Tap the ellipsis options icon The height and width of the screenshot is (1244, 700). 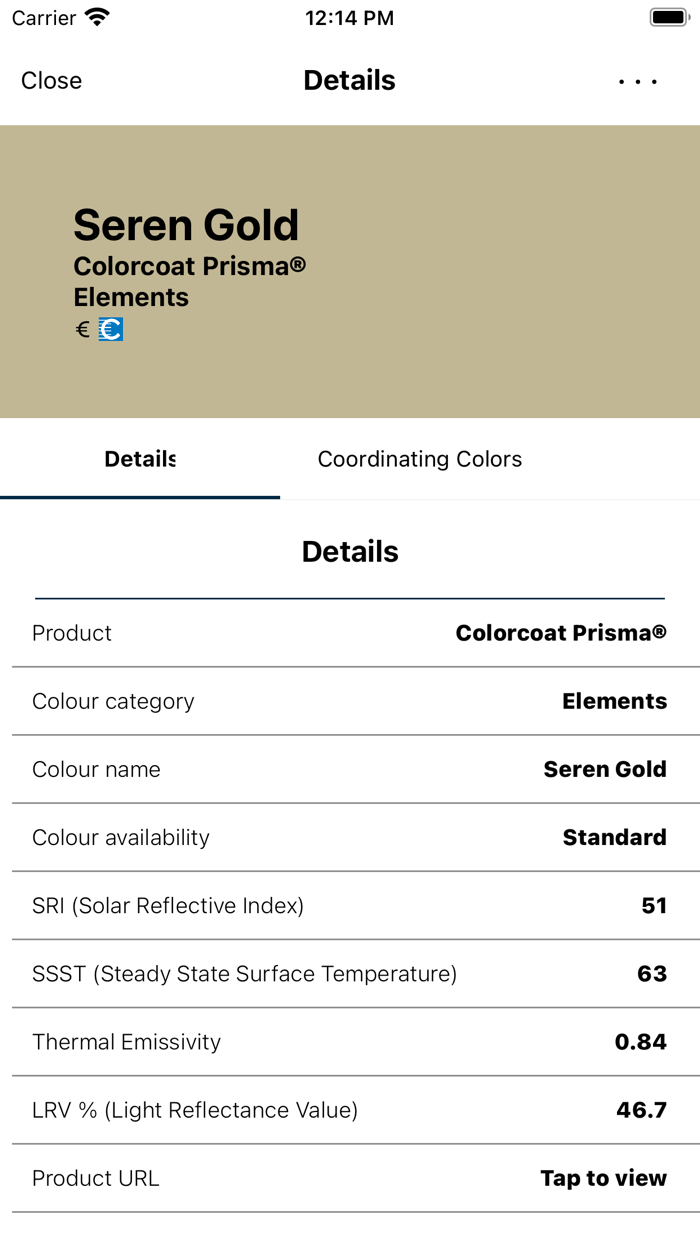click(637, 80)
